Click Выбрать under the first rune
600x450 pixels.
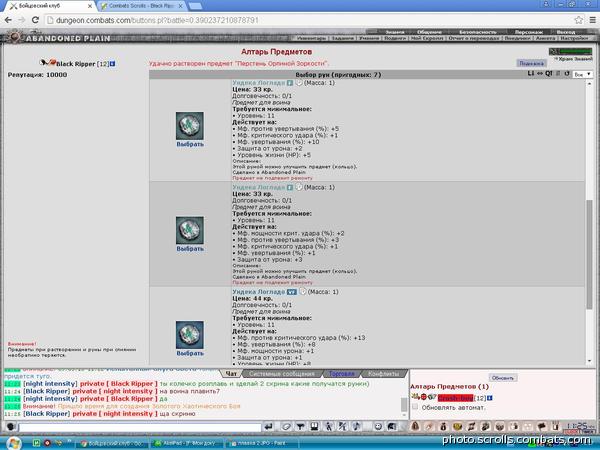(190, 144)
